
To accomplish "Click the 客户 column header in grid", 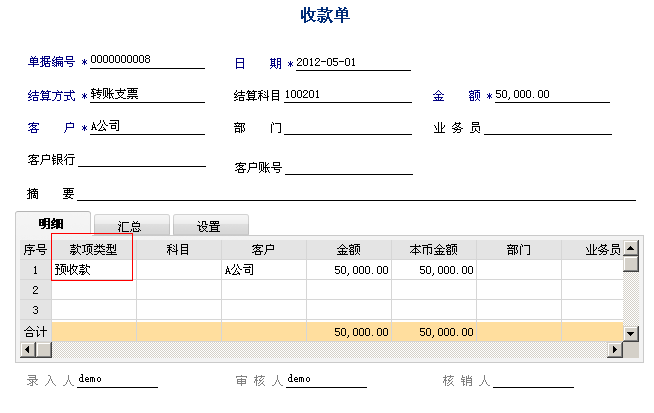I will (264, 249).
